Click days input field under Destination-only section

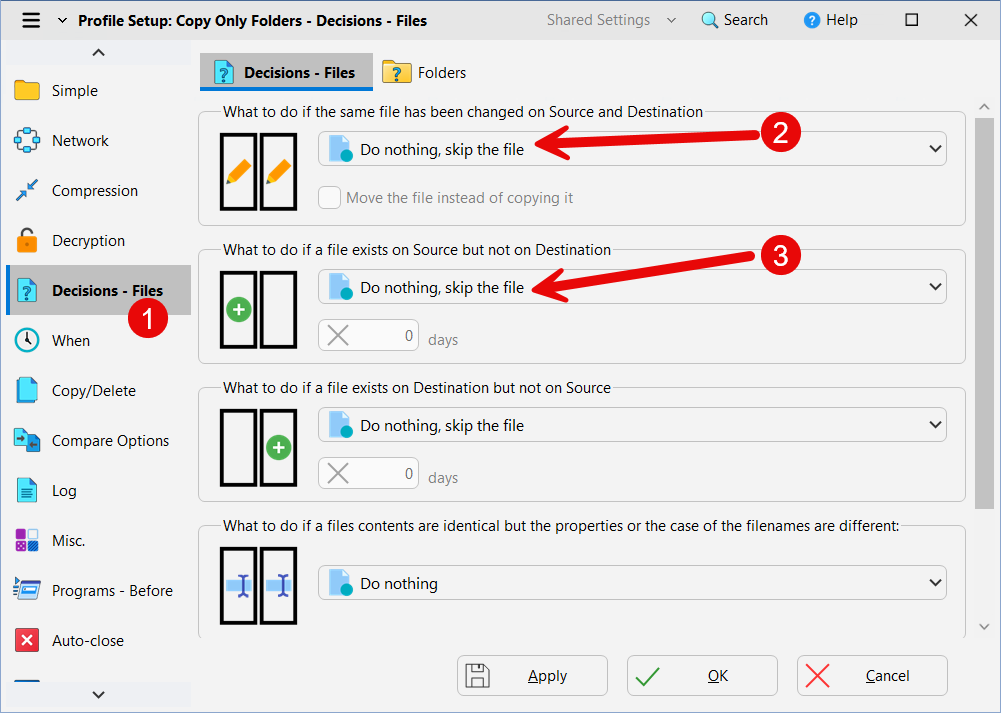tap(368, 473)
